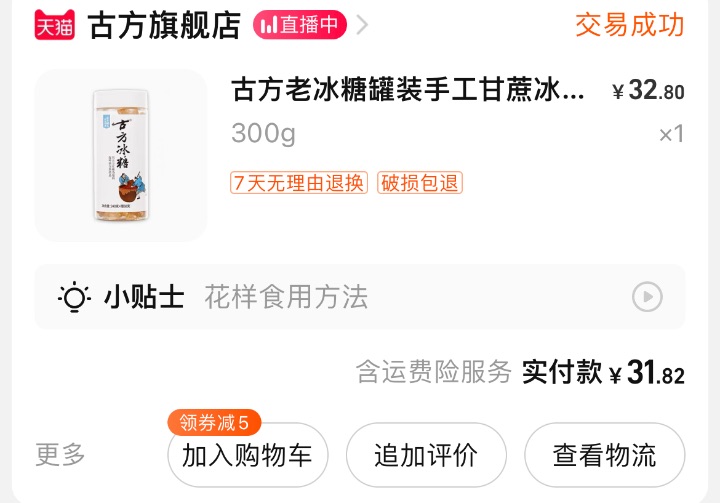Tap the 7天无理由退换 tag

[299, 183]
